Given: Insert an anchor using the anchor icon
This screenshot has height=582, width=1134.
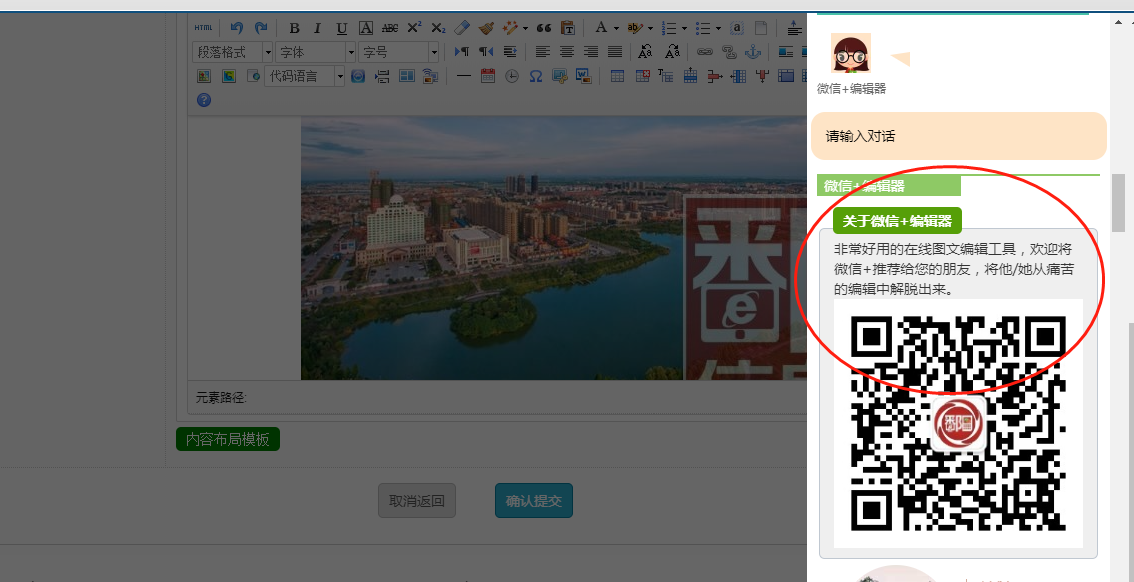Looking at the screenshot, I should click(x=754, y=52).
